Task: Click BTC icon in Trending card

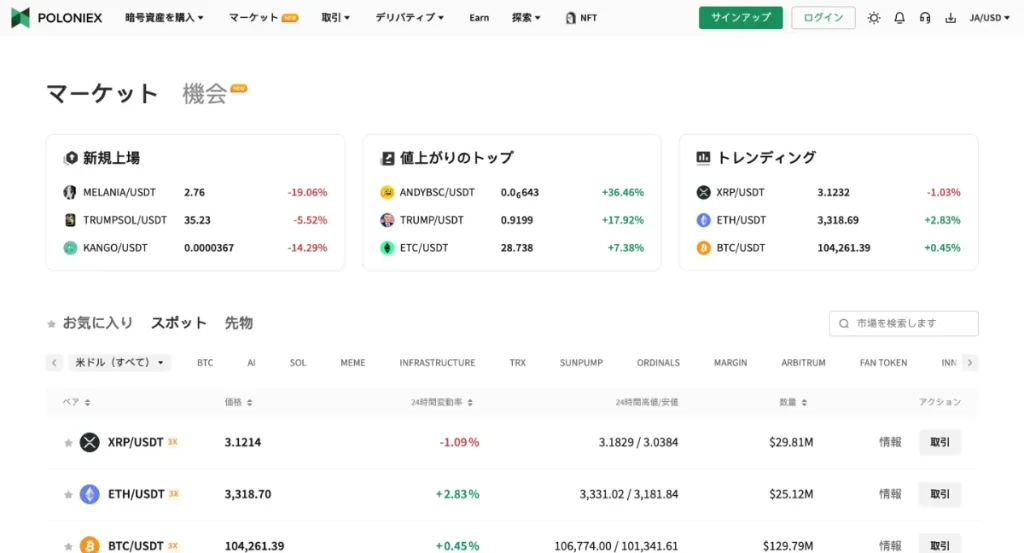Action: [703, 247]
